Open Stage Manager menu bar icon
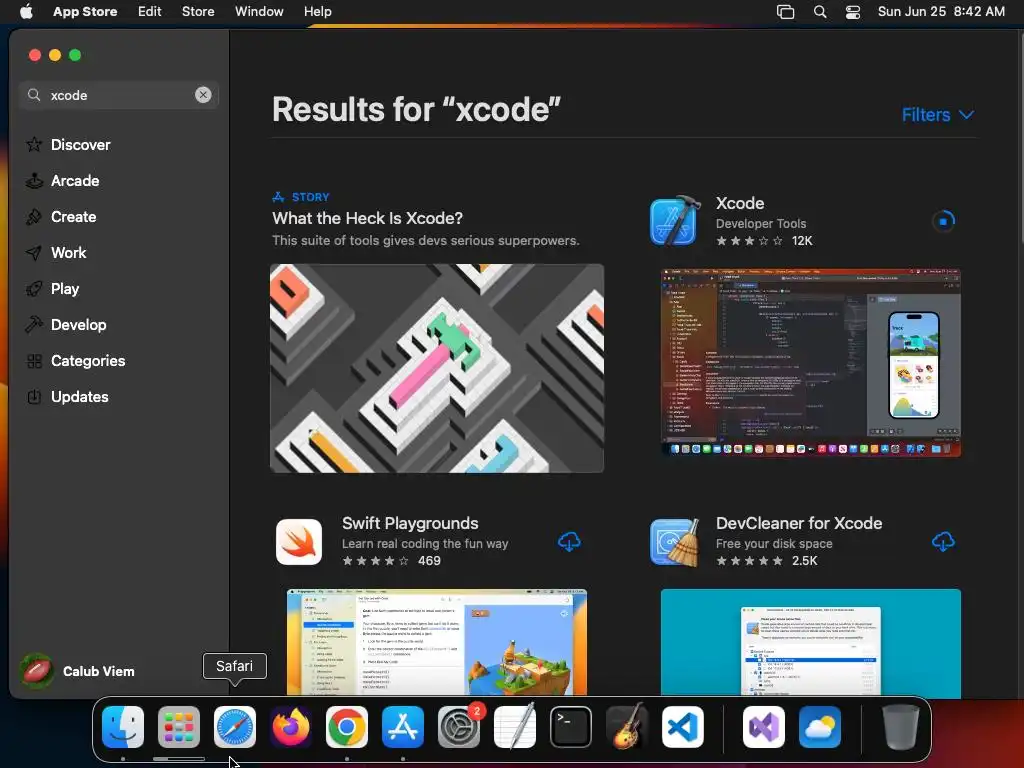1024x768 pixels. pos(786,12)
